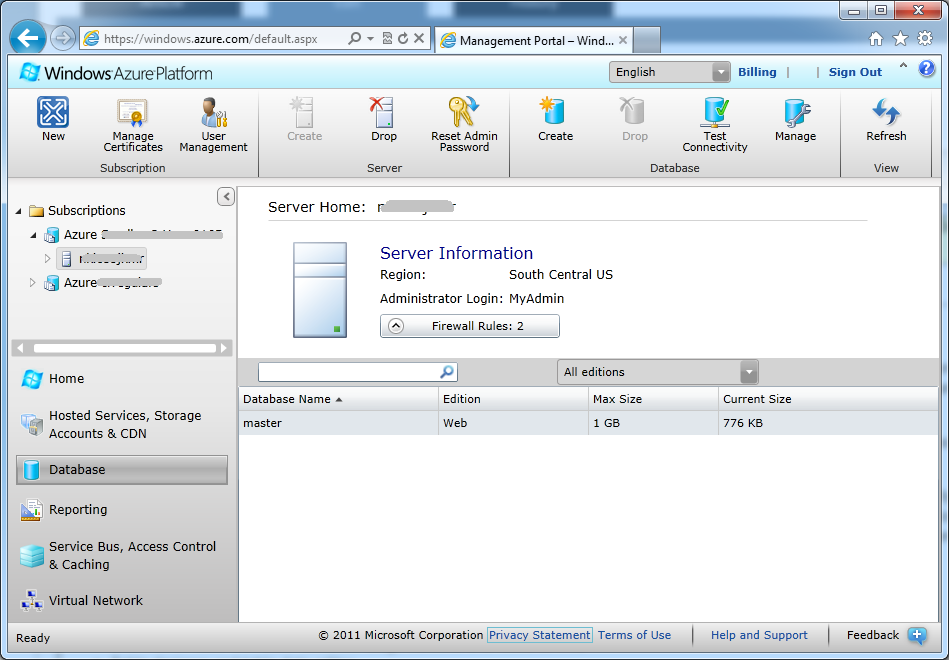Click the database search magnifier icon

tap(447, 372)
